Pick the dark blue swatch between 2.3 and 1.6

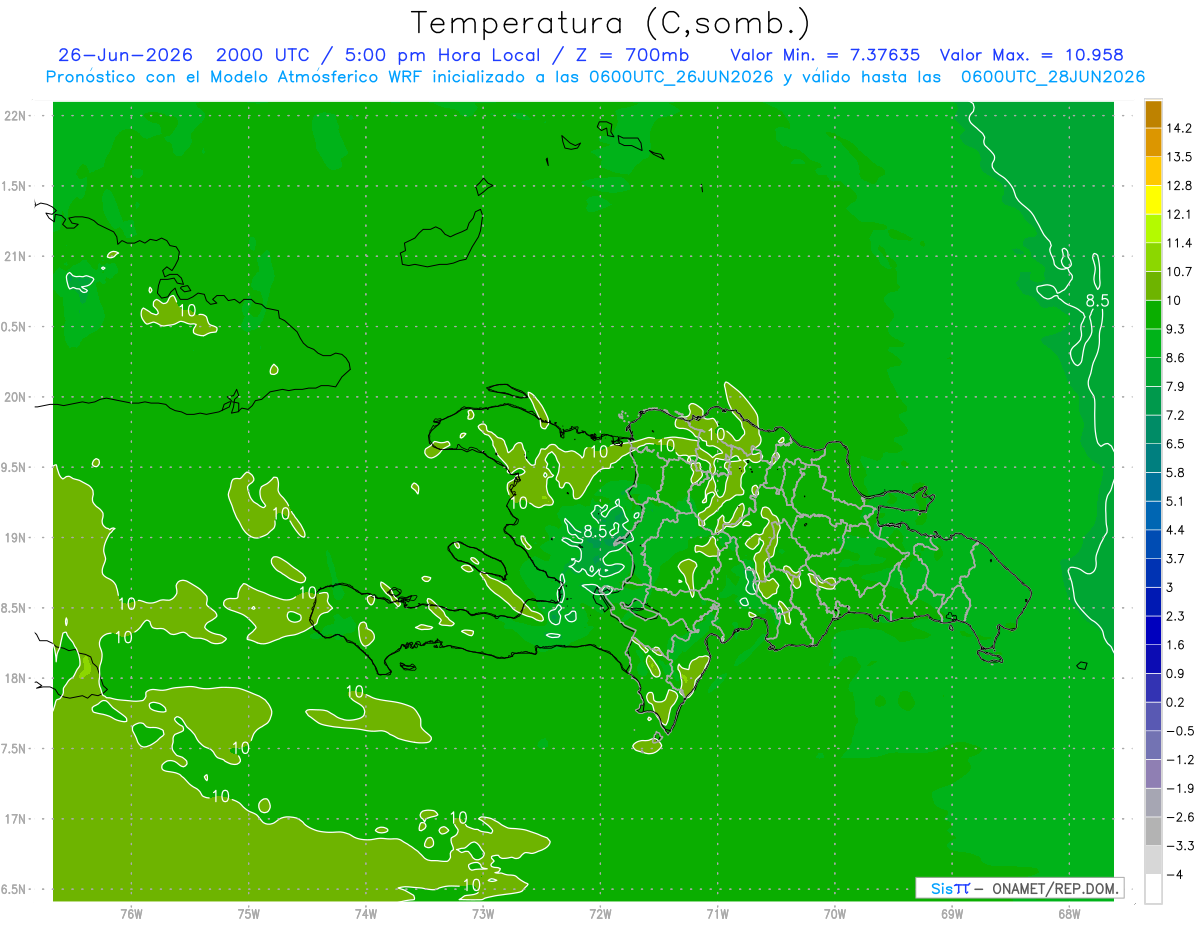(x=1153, y=629)
